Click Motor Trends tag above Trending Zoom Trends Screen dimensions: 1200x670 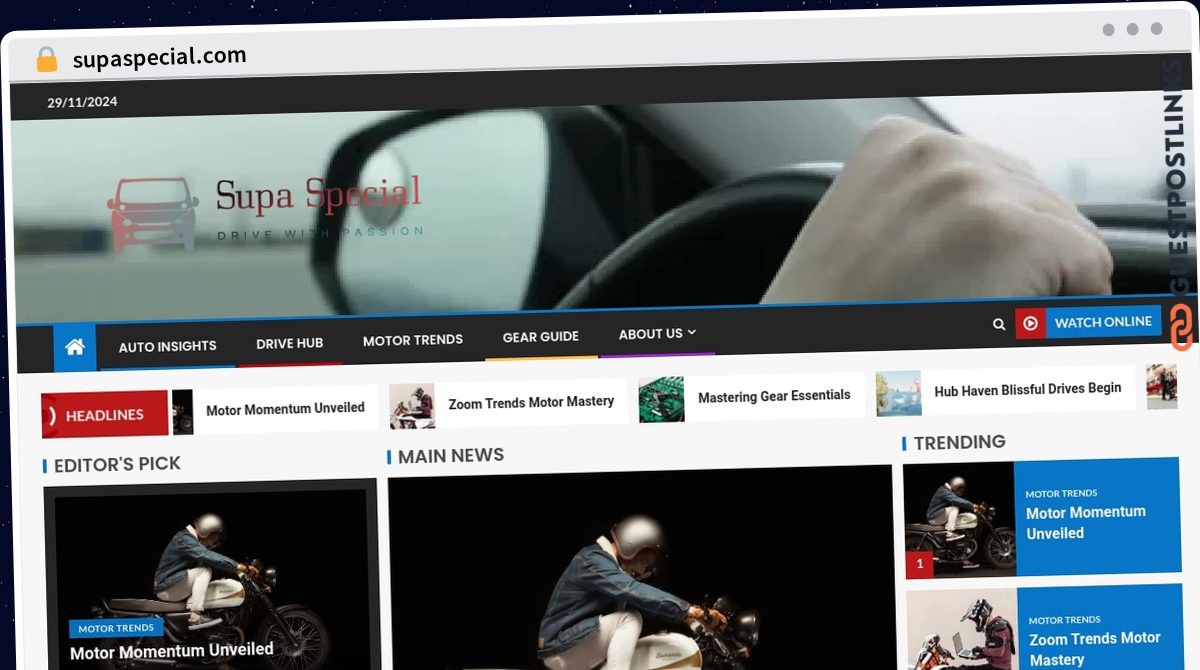click(1064, 620)
